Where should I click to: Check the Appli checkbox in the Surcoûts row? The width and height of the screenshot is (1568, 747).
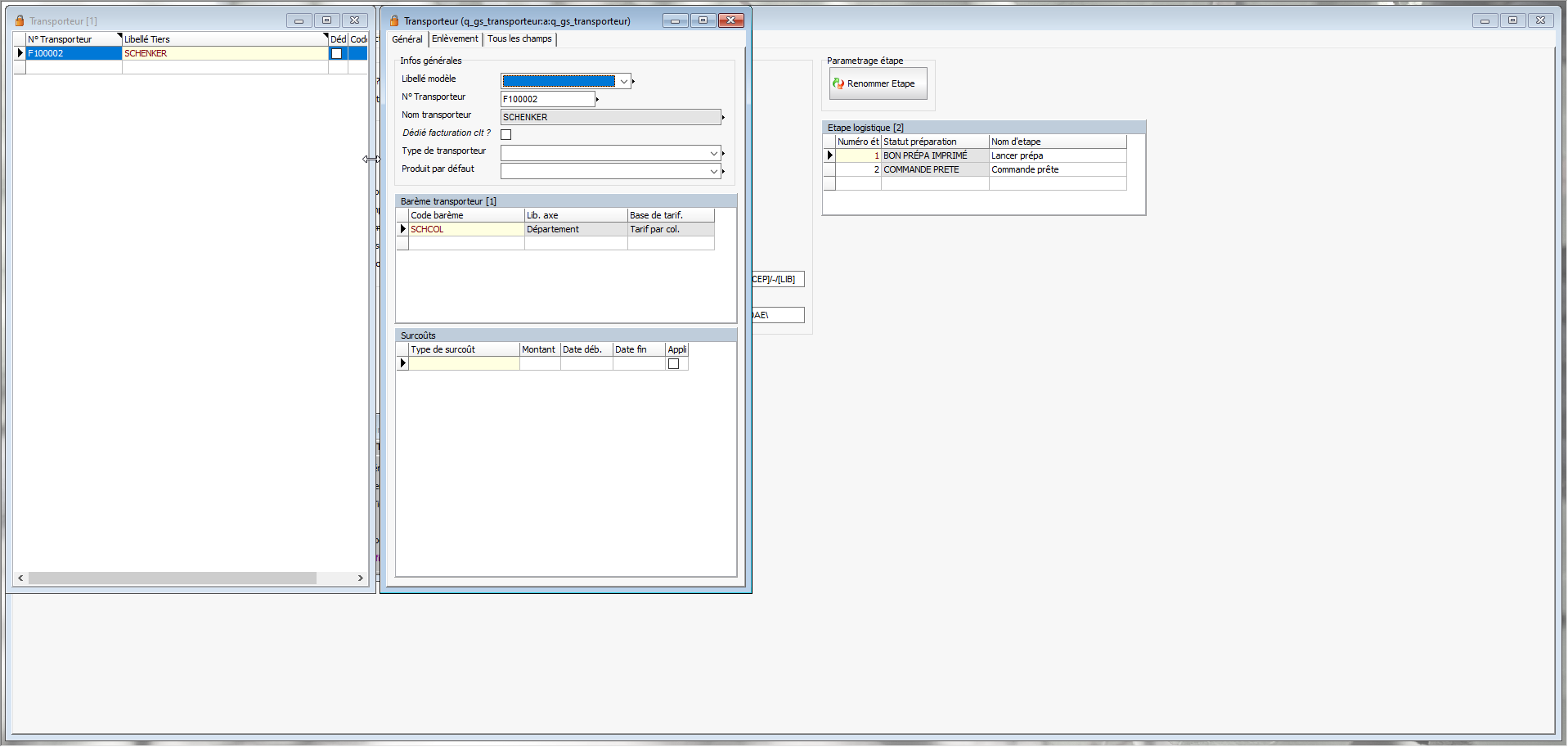(x=674, y=364)
